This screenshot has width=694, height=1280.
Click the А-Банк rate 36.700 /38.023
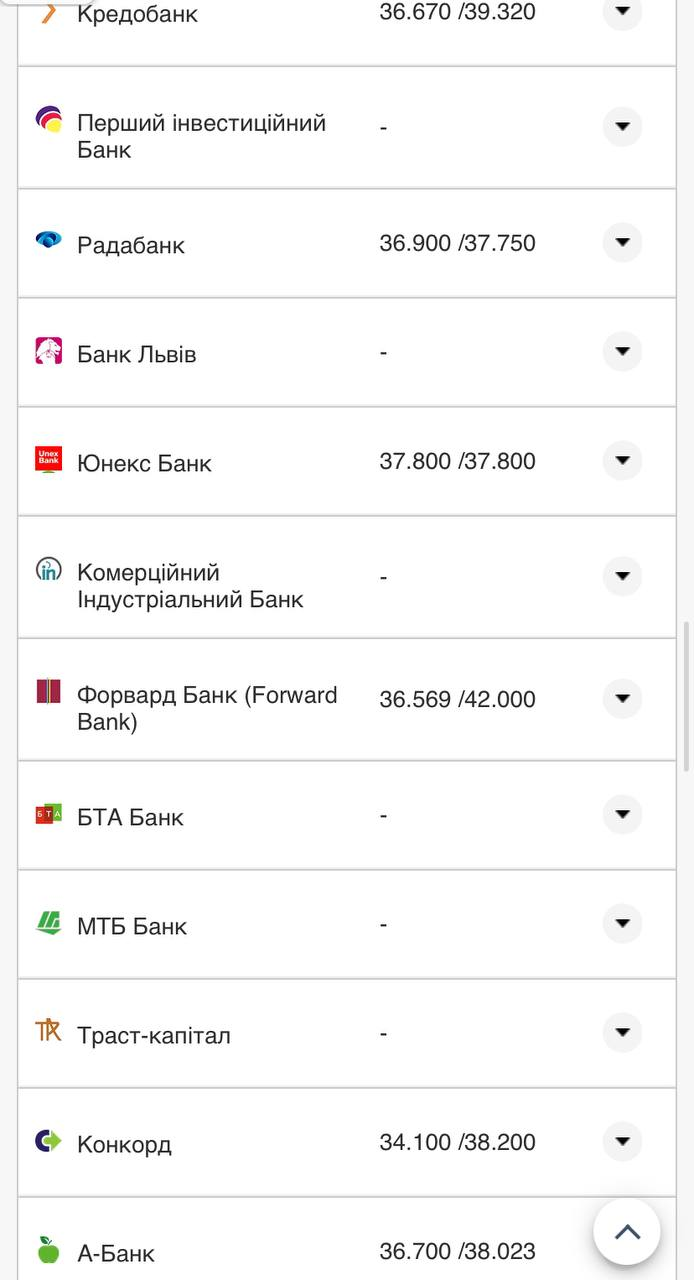pos(457,1251)
